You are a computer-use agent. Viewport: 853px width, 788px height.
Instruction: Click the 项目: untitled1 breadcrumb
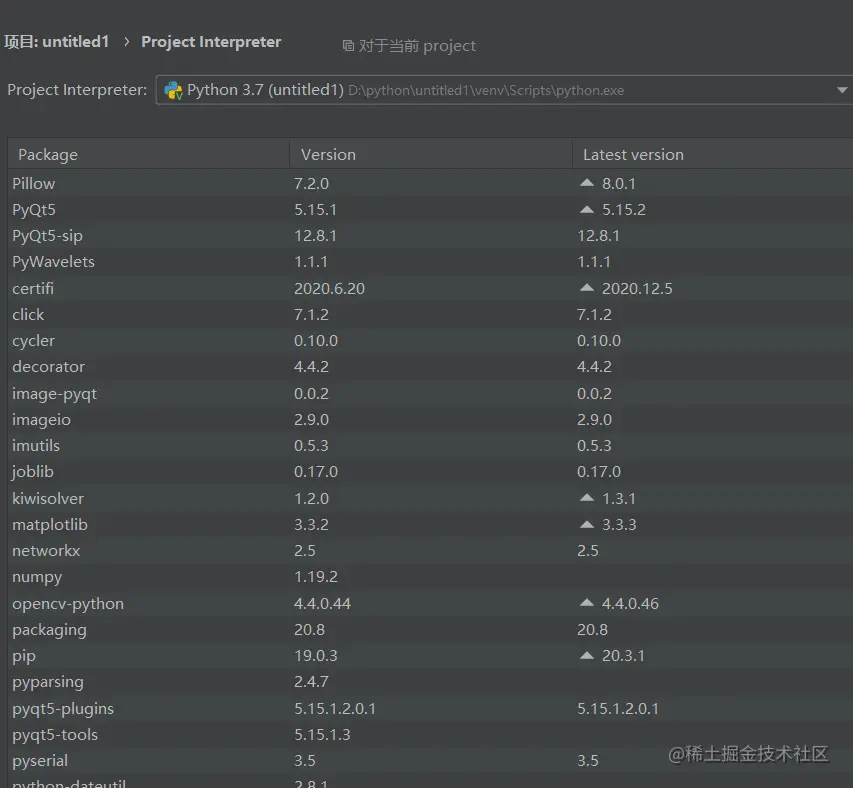coord(57,42)
